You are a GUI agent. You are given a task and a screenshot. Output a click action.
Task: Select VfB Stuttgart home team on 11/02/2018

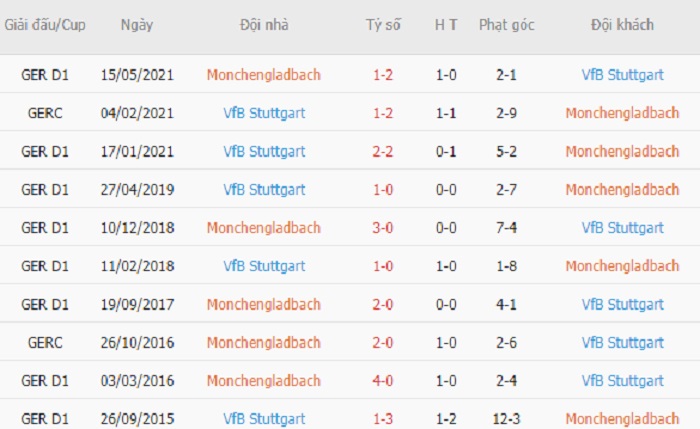point(264,266)
